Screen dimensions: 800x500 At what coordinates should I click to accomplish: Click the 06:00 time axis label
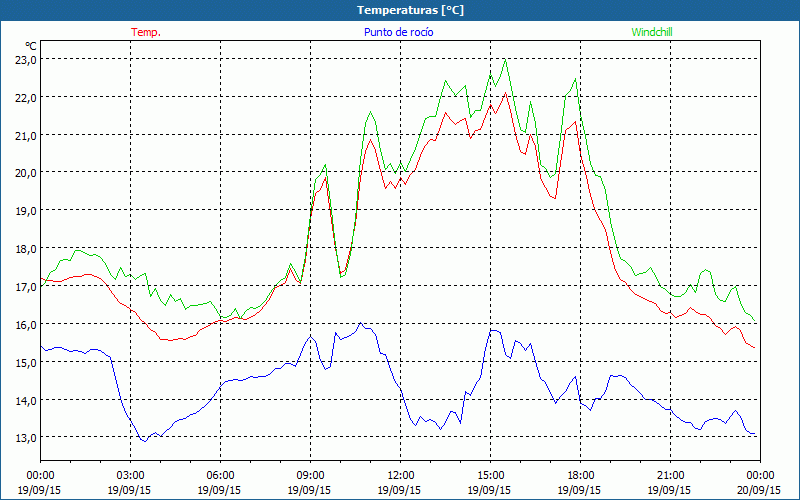[220, 476]
